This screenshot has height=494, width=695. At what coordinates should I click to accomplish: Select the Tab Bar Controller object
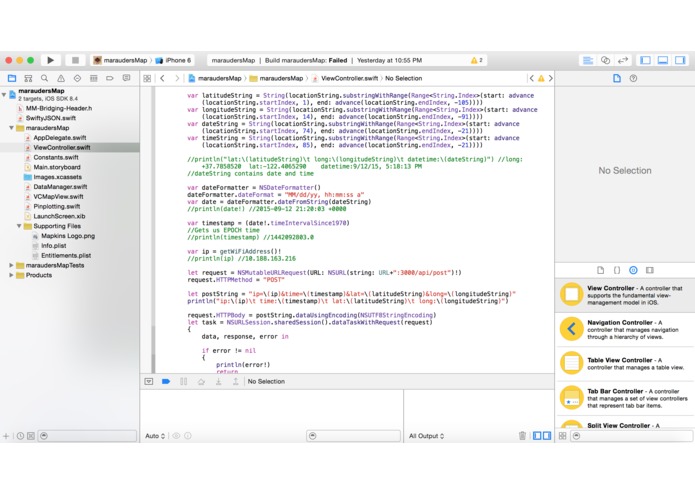[x=625, y=398]
